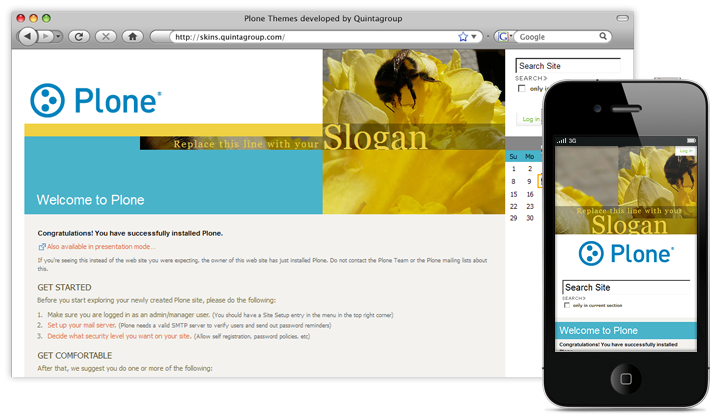Viewport: 718px width, 418px height.
Task: Click the 'Welcome to Plone' heading in browser
Action: point(90,200)
